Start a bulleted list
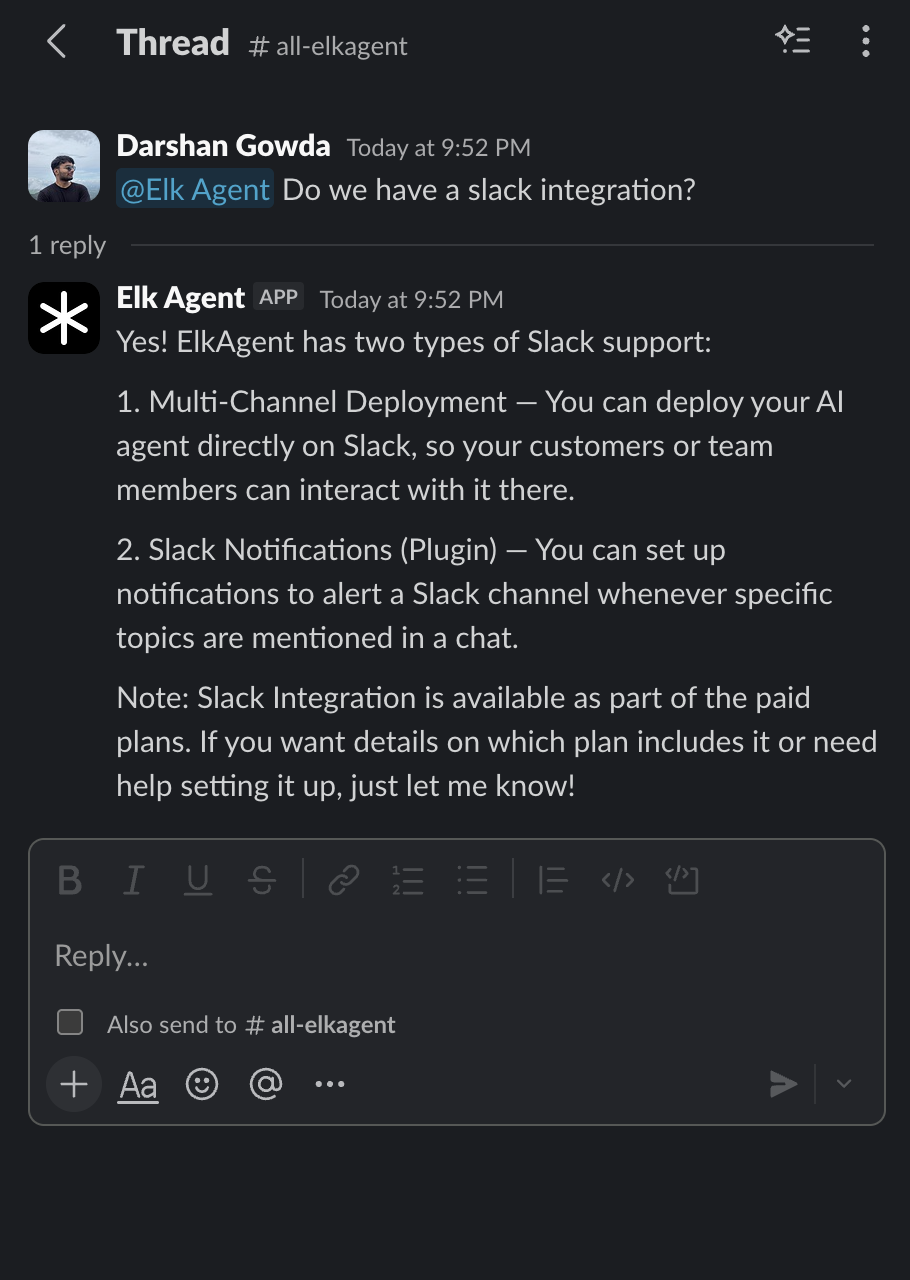 pyautogui.click(x=472, y=880)
